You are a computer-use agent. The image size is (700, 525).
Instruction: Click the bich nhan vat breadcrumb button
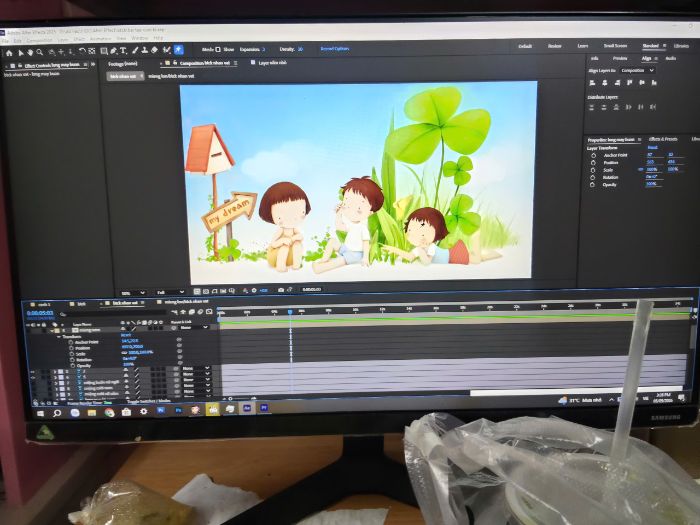125,76
